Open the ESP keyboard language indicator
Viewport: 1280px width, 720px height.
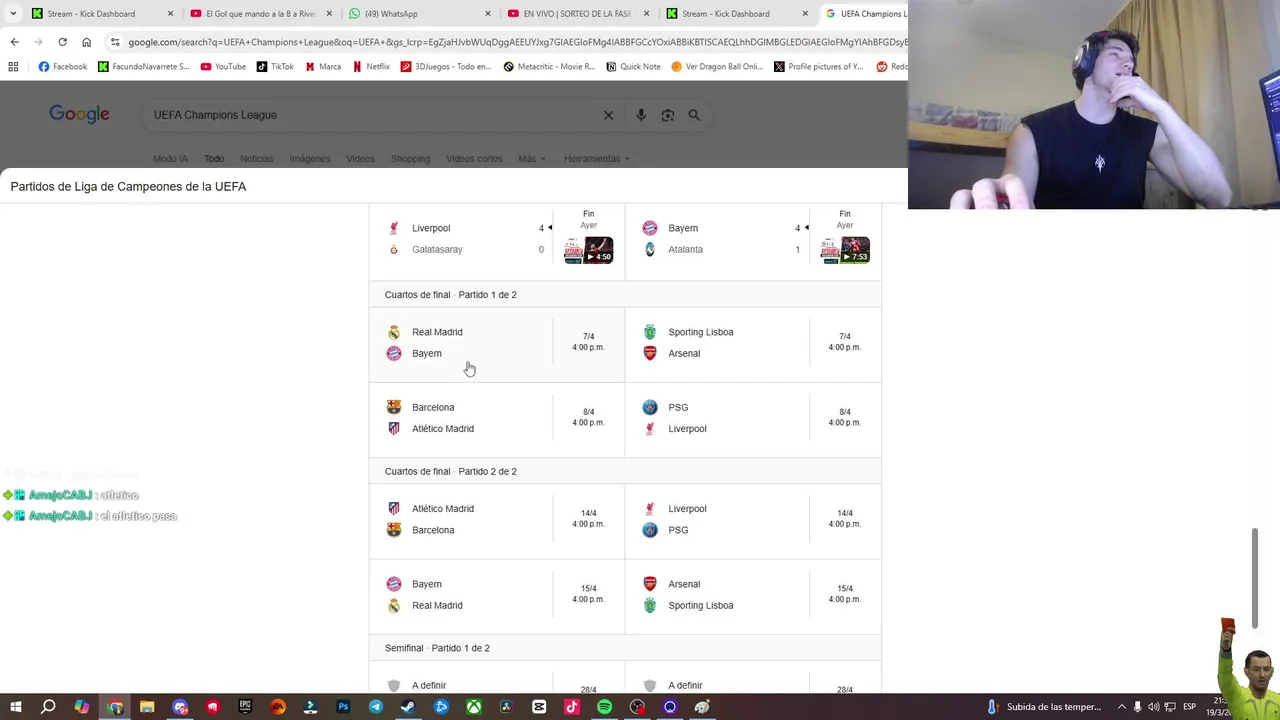[x=1189, y=707]
